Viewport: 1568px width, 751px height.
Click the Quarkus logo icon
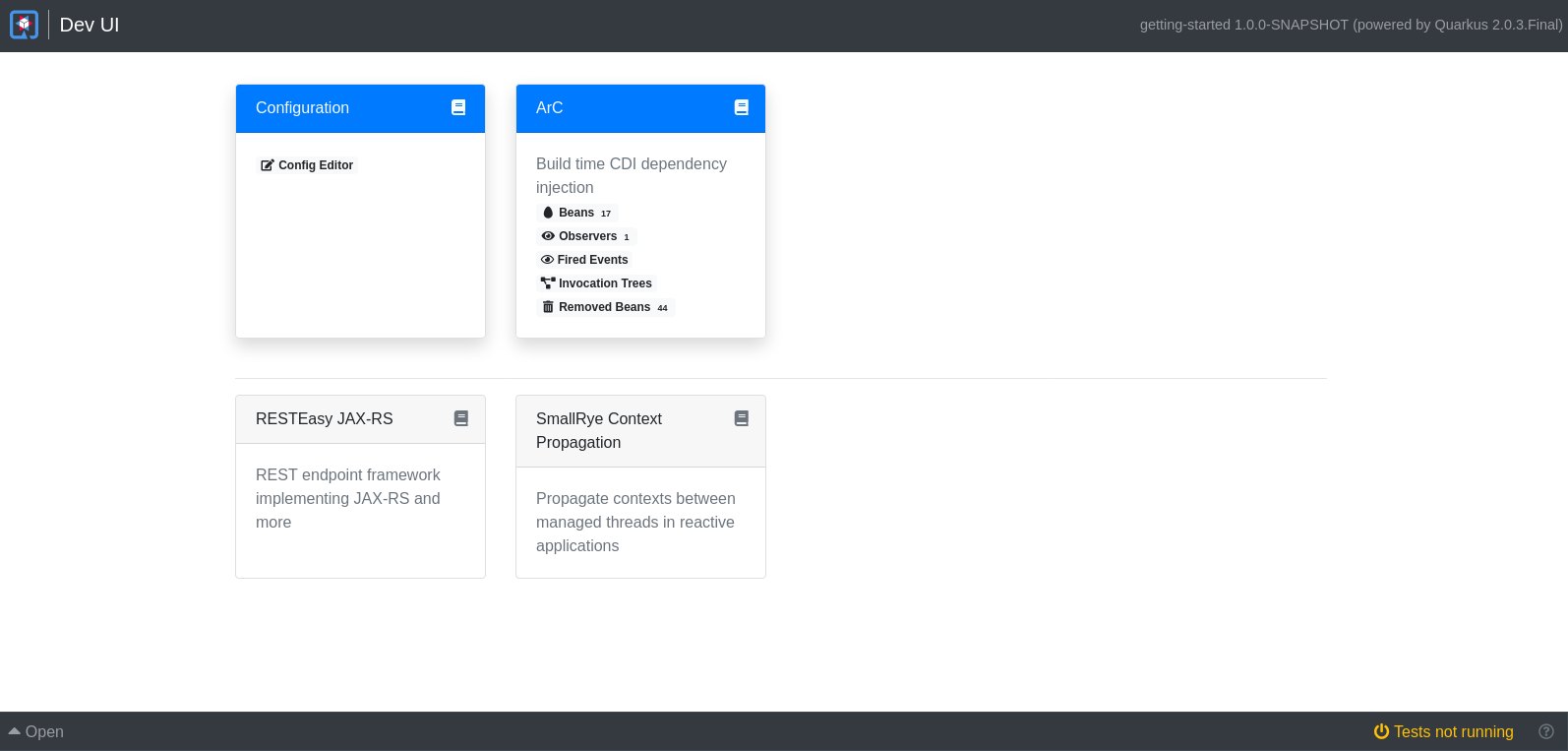(x=24, y=25)
